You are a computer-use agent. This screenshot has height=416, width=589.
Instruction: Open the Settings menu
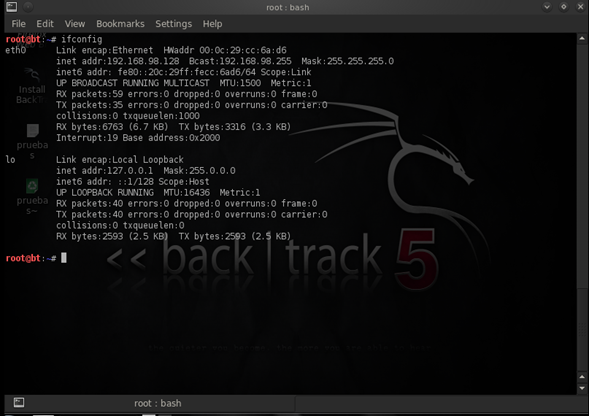tap(174, 24)
